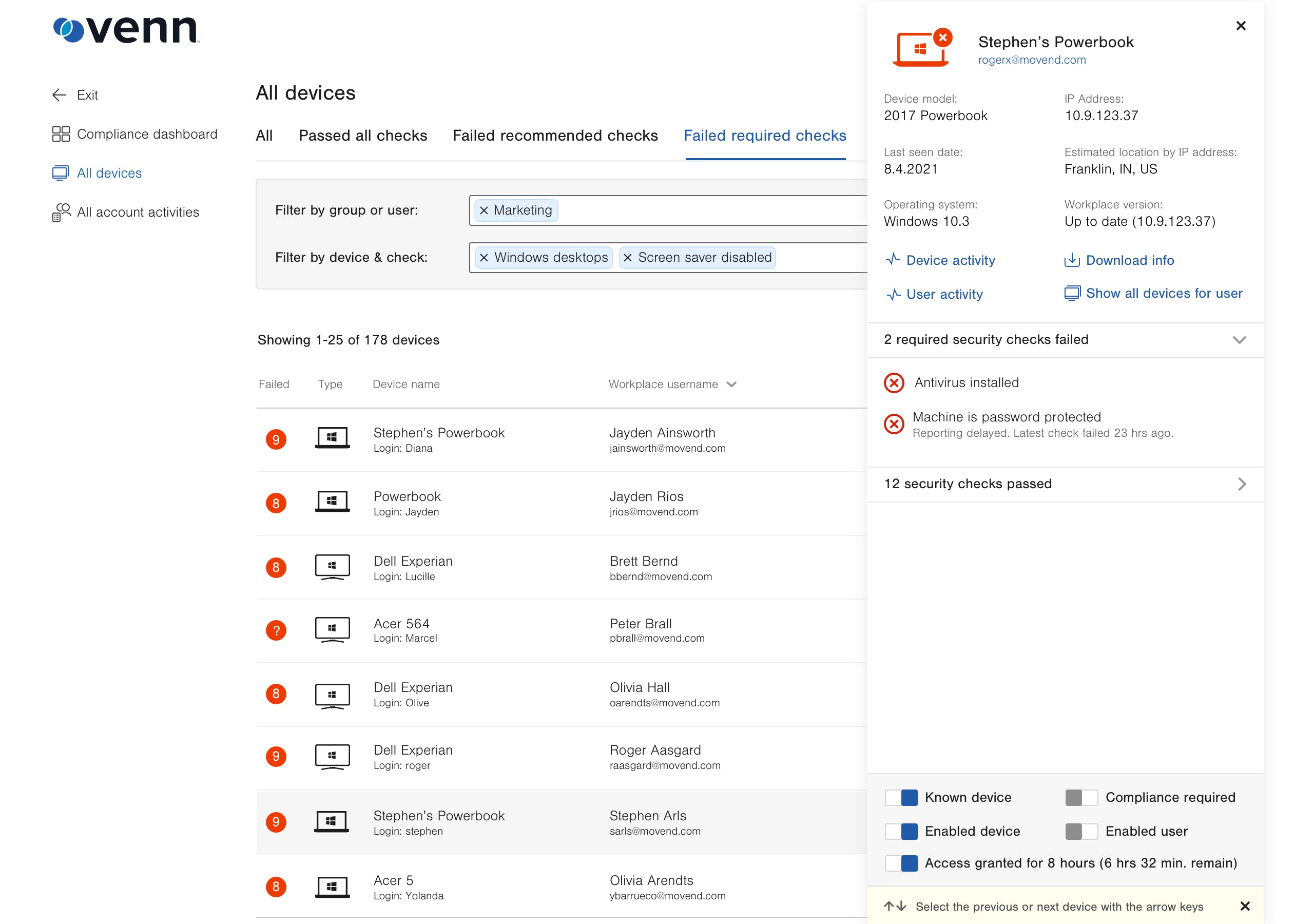Remove the Marketing filter tag
1314x924 pixels.
pos(484,210)
